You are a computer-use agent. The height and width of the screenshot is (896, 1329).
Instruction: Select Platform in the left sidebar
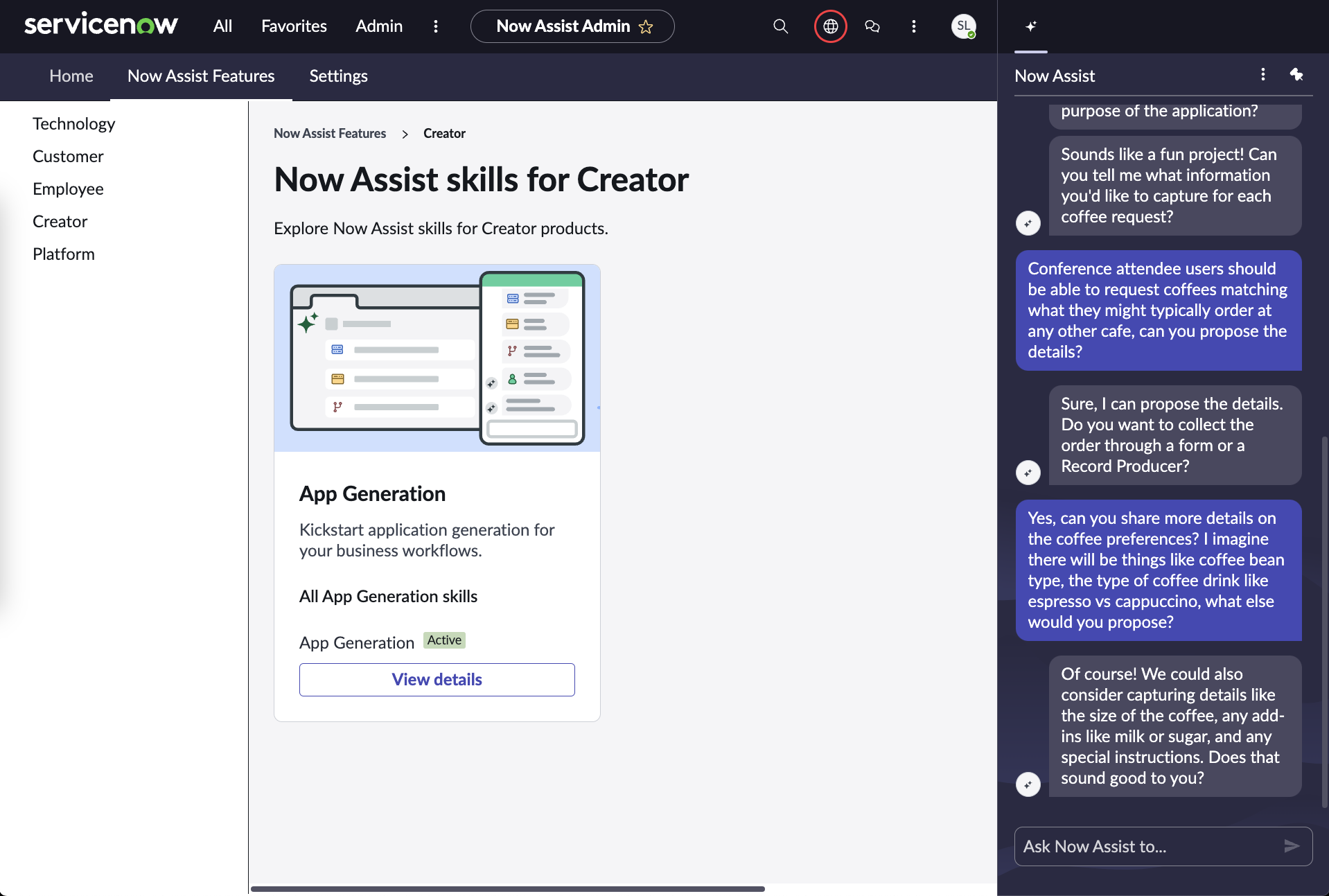(64, 254)
